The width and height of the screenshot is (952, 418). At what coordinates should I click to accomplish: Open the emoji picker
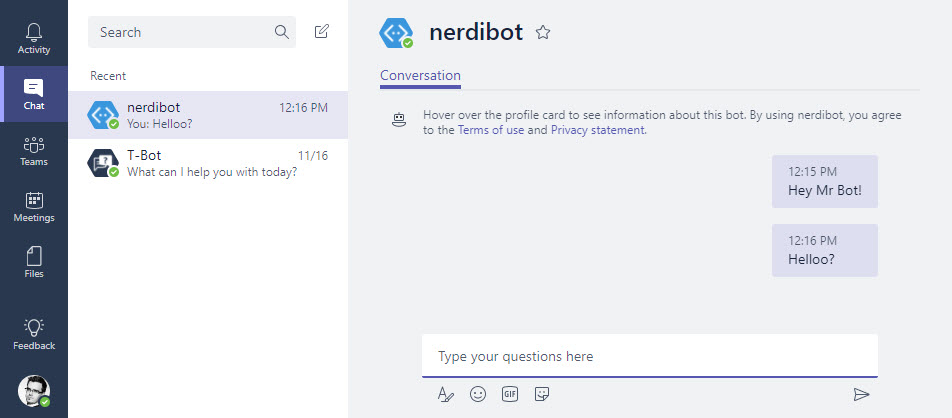point(478,394)
